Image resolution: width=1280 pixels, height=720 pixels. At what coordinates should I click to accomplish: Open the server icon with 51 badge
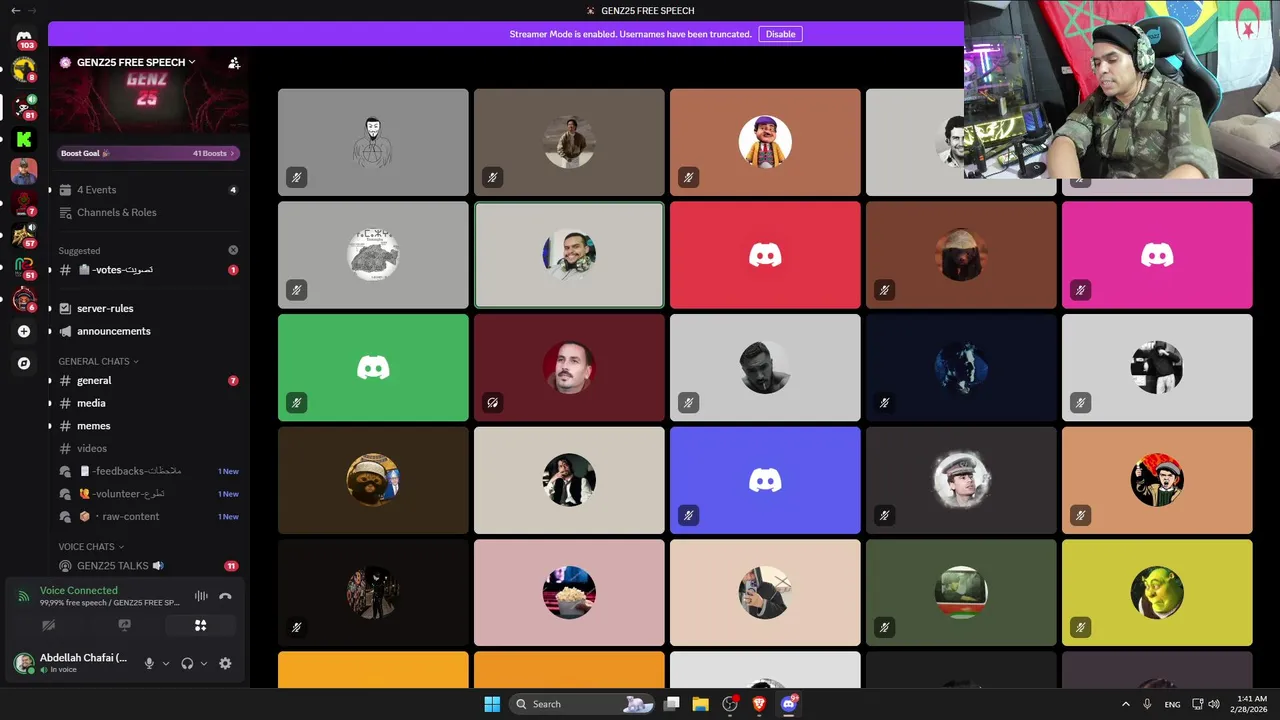[x=24, y=267]
